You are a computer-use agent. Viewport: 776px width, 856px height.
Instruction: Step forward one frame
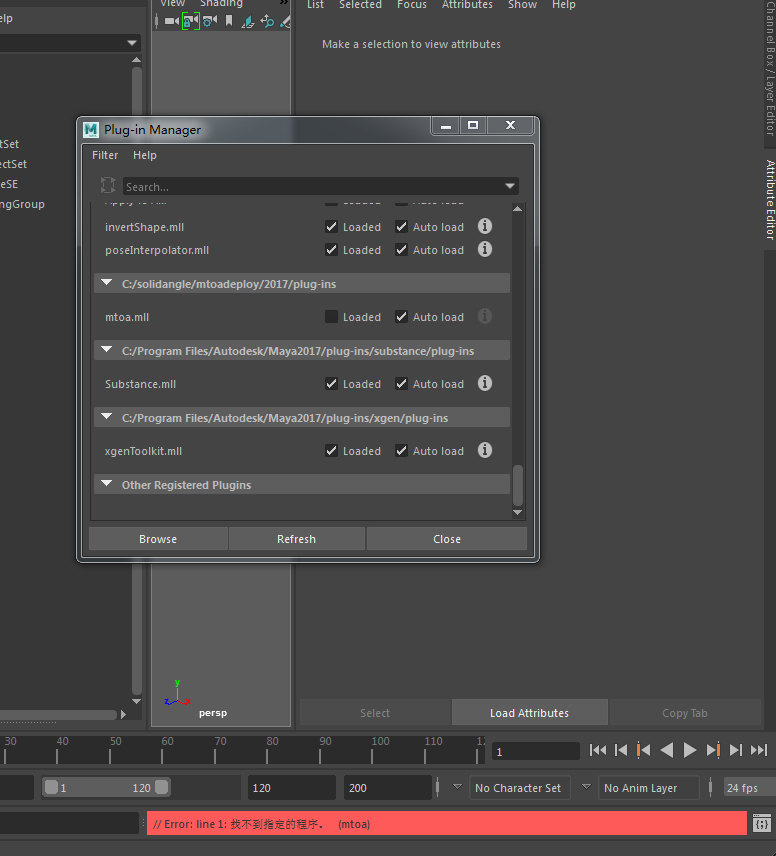tap(736, 750)
